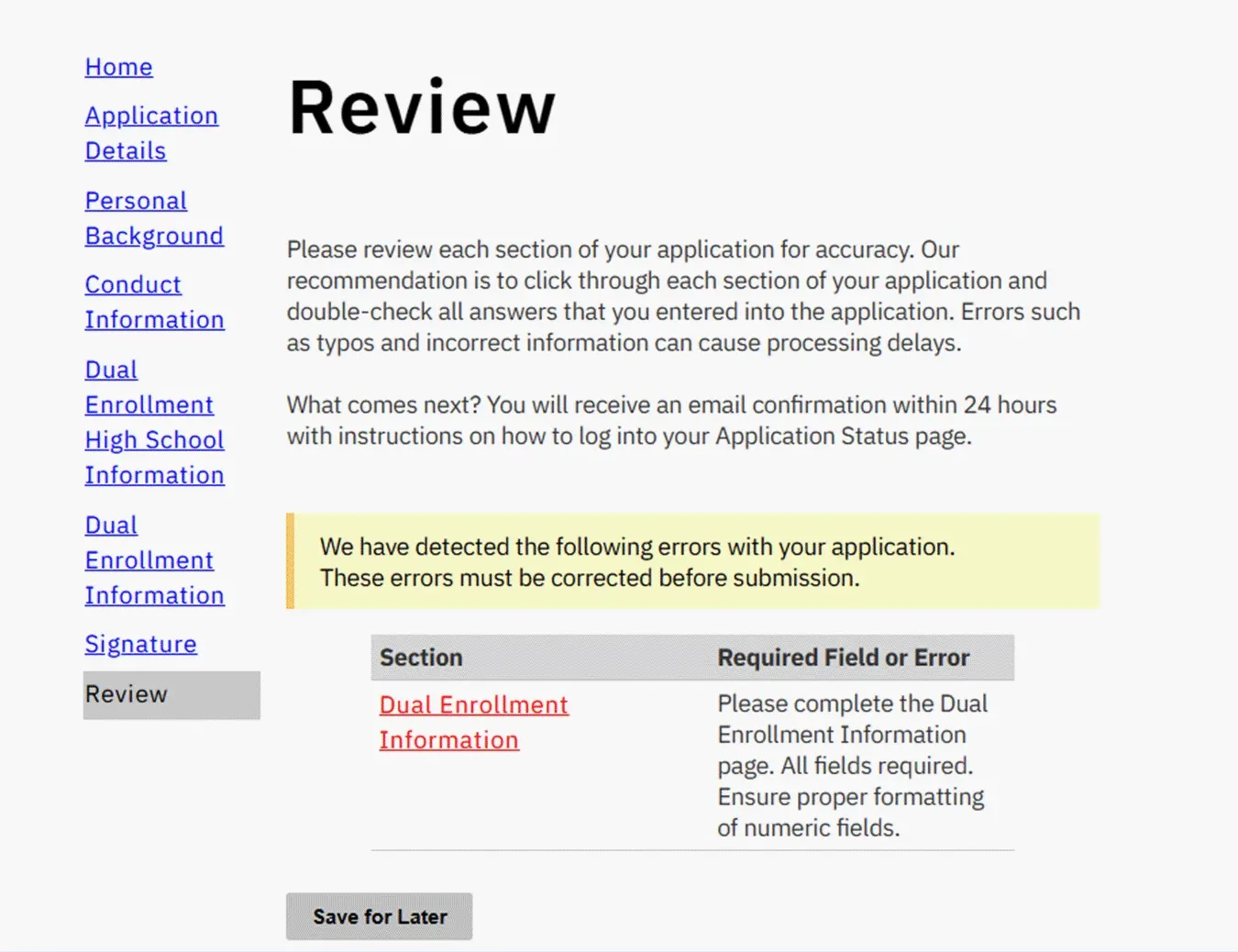Click the large Review page heading
Image resolution: width=1238 pixels, height=952 pixels.
coord(422,108)
